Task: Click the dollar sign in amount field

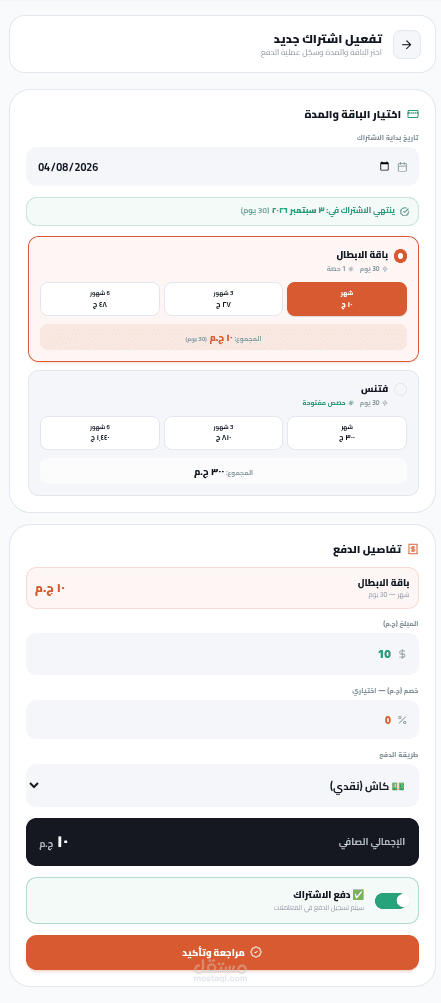Action: click(402, 654)
